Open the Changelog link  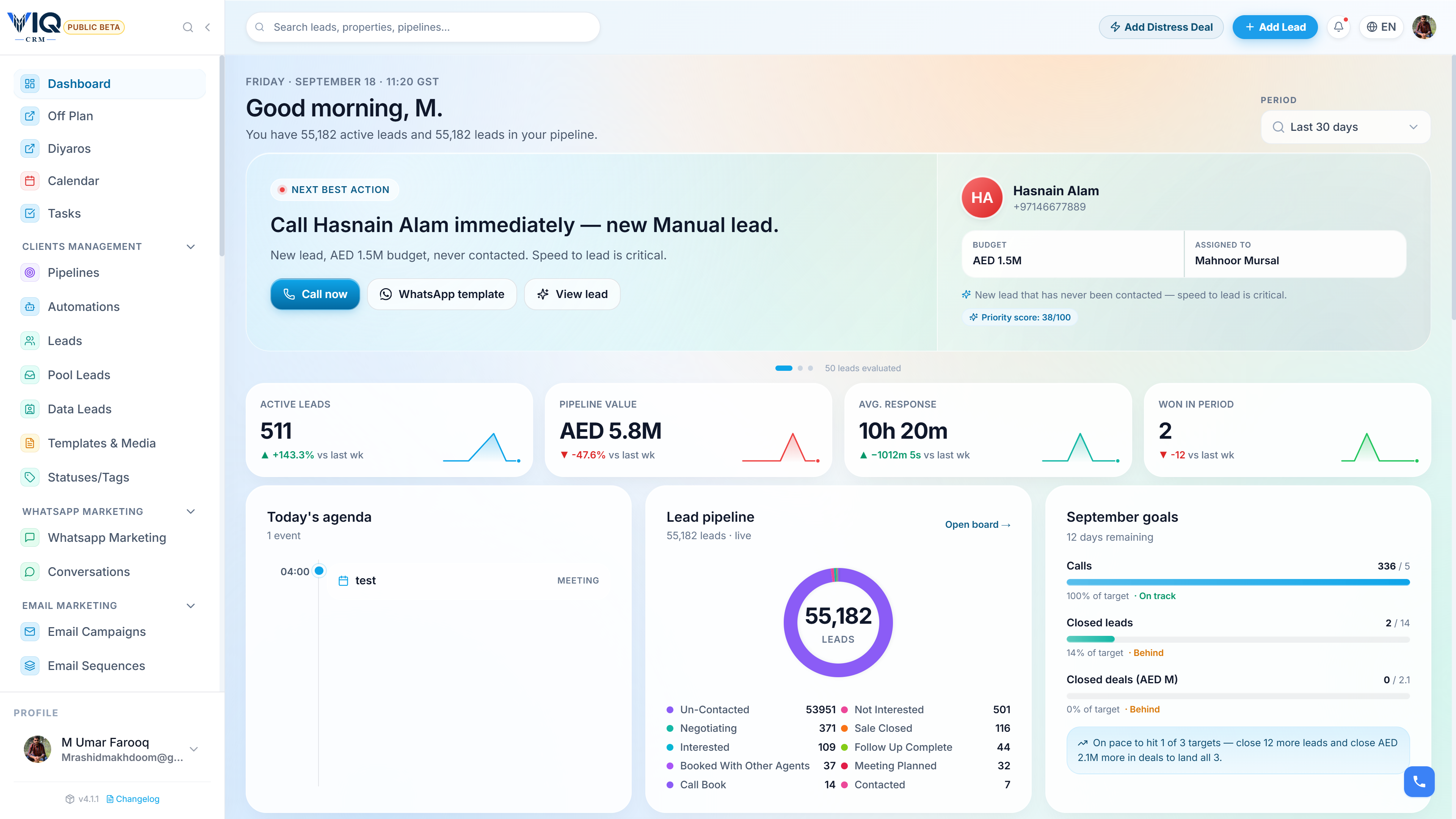133,799
